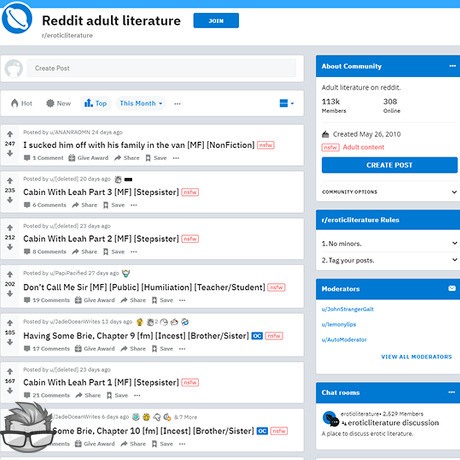Join the Reddit adult literature community
The width and height of the screenshot is (460, 460).
(x=216, y=21)
